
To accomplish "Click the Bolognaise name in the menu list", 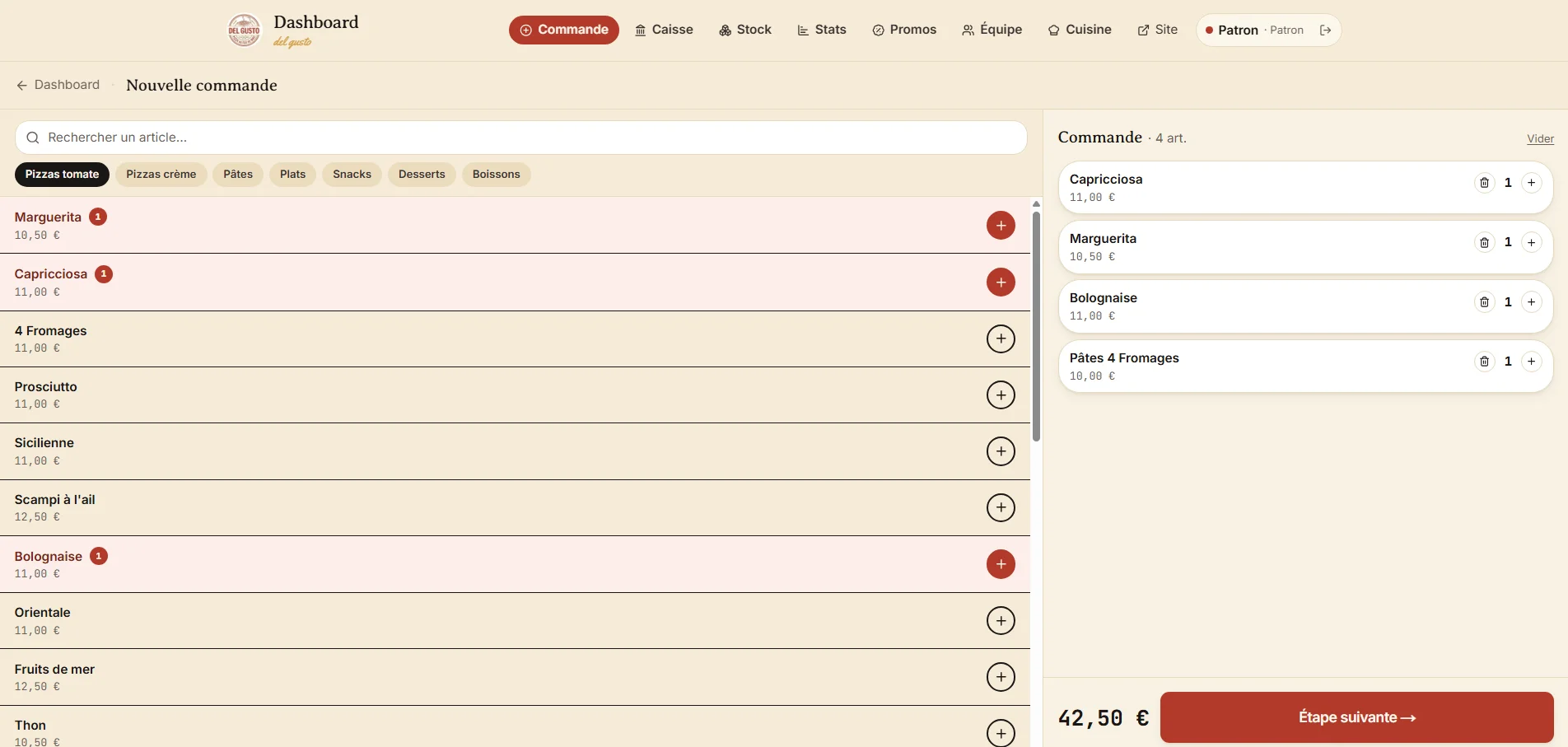I will (x=48, y=557).
